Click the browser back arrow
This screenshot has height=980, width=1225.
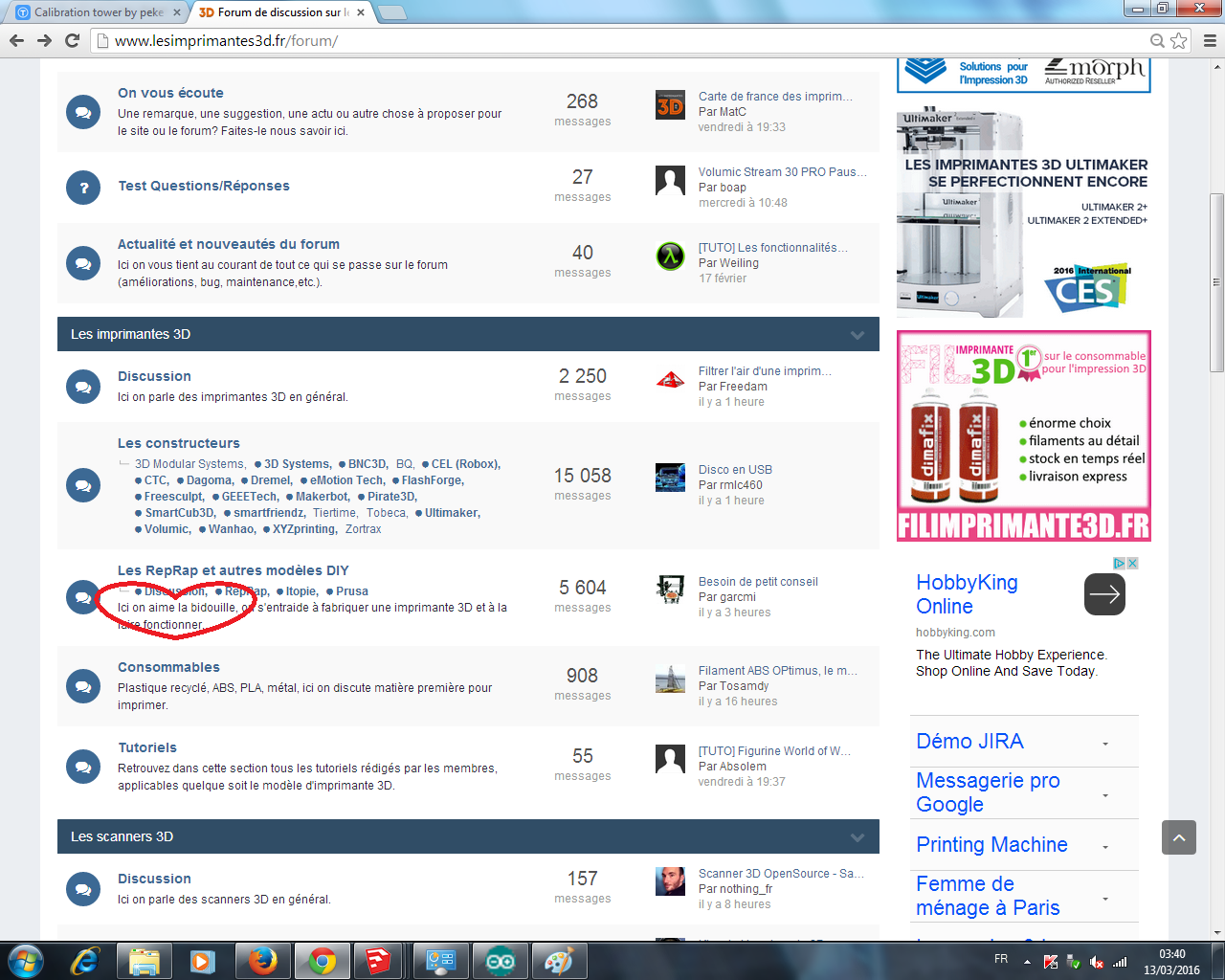(16, 40)
